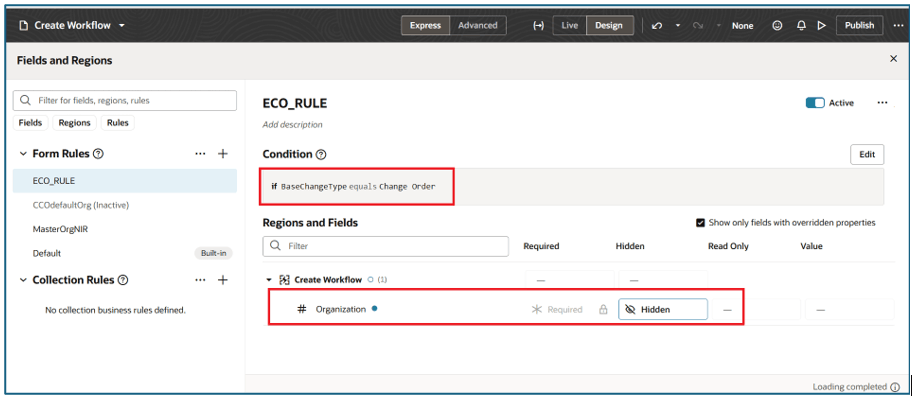The image size is (913, 396).
Task: Open Form Rules help icon
Action: pyautogui.click(x=98, y=154)
